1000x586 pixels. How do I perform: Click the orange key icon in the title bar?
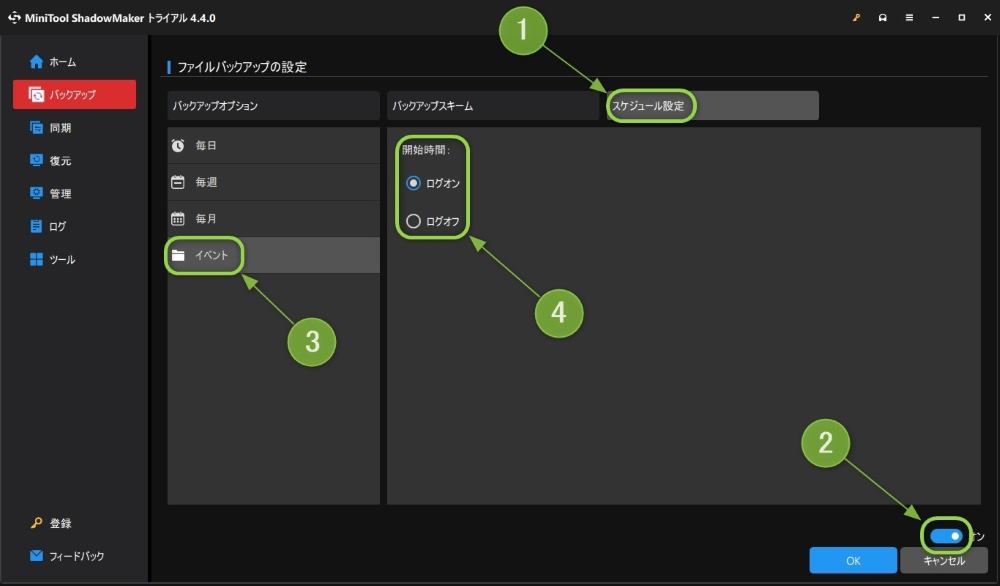click(x=857, y=18)
